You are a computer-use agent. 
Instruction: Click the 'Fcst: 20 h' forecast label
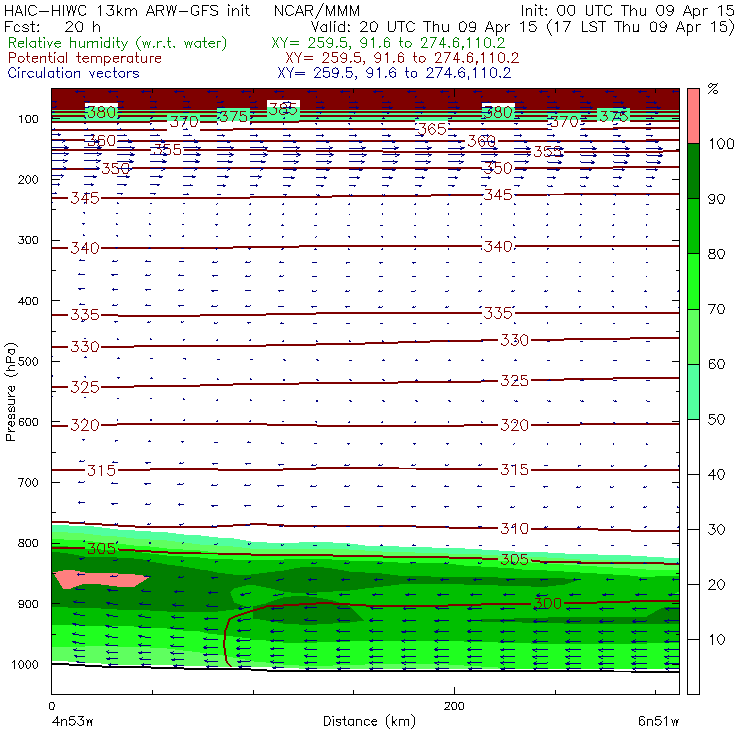pyautogui.click(x=52, y=27)
